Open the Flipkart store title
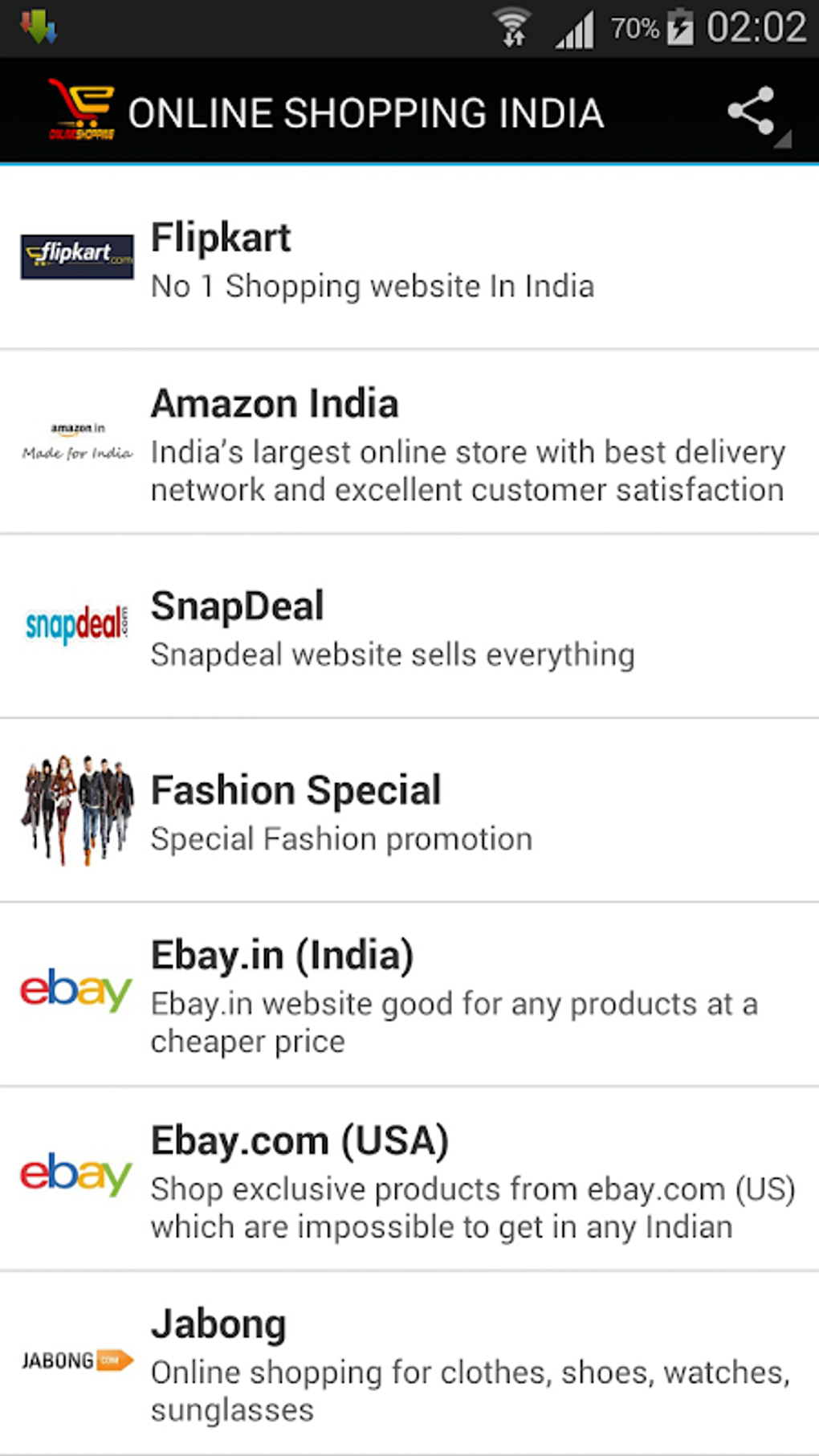Viewport: 819px width, 1456px height. 221,238
